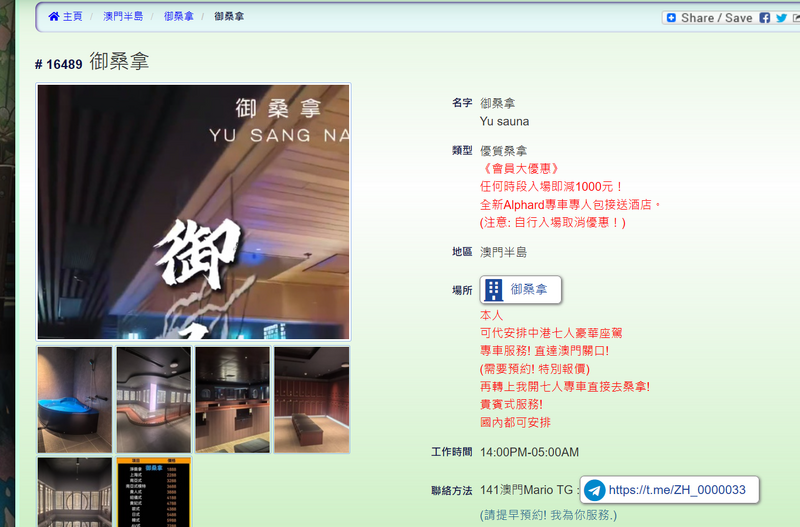View the blue jacuzzi tub thumbnail
The width and height of the screenshot is (800, 527).
point(74,399)
